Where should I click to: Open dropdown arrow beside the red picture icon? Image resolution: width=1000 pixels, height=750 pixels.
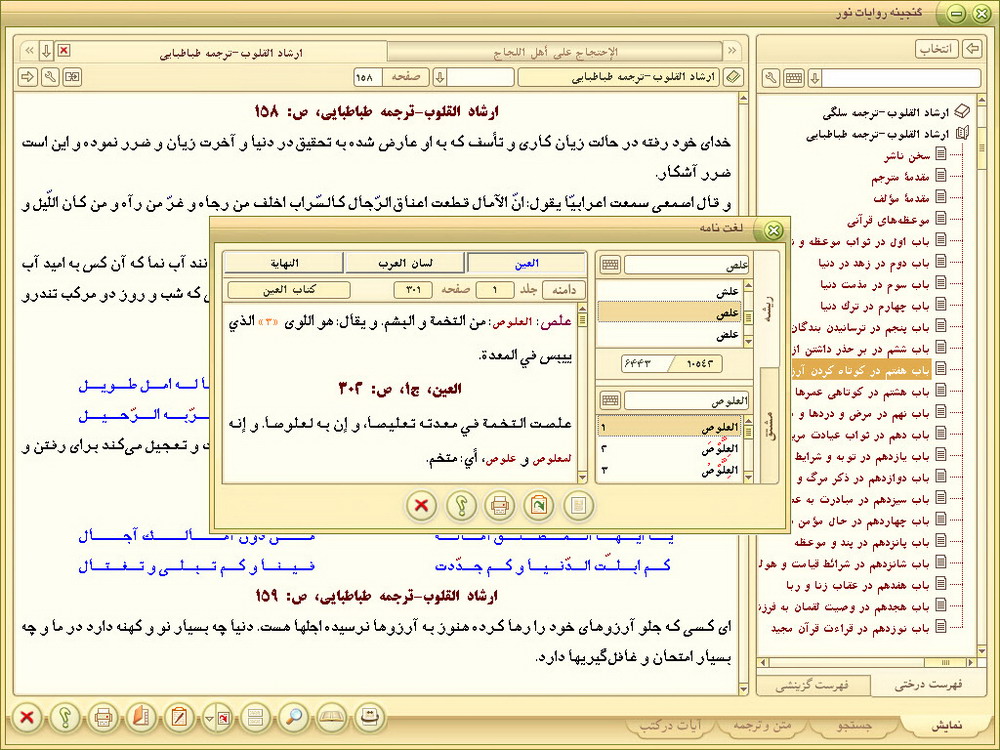point(209,719)
